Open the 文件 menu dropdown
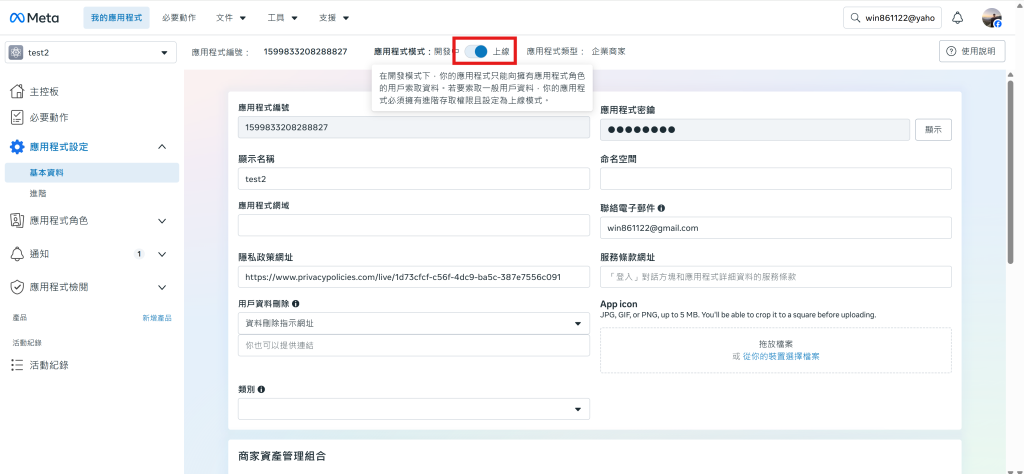 pyautogui.click(x=231, y=18)
